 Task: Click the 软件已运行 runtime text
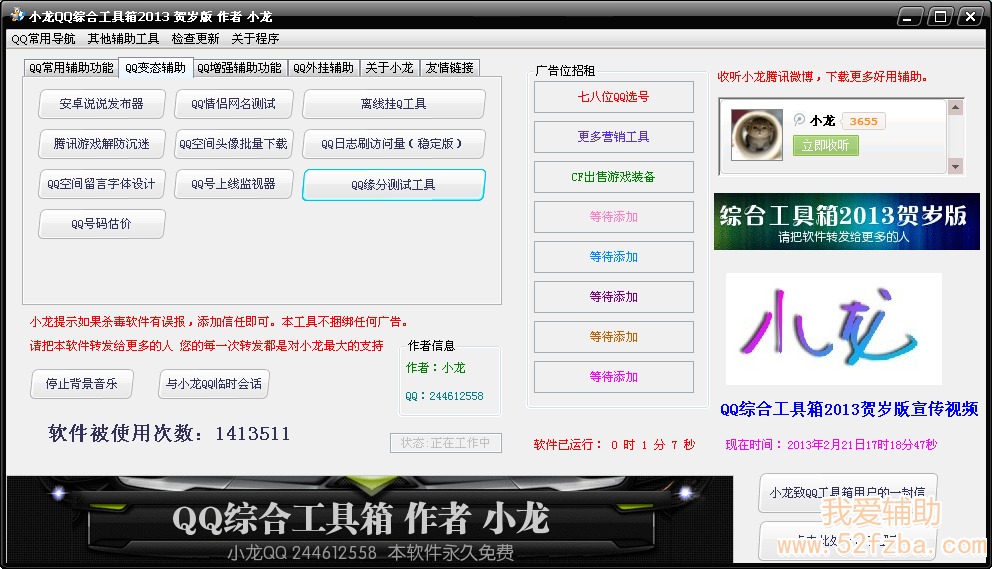click(614, 445)
